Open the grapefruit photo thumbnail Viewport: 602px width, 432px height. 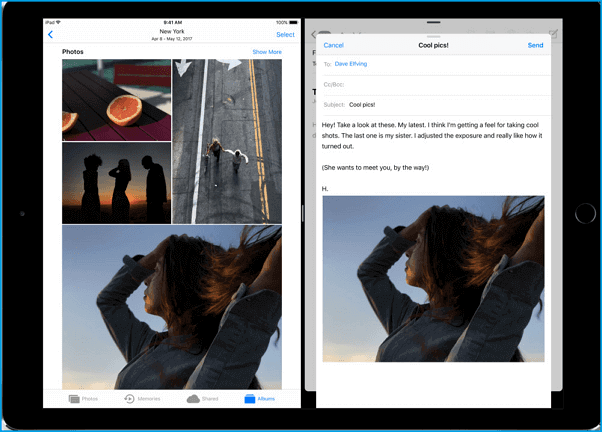point(116,100)
